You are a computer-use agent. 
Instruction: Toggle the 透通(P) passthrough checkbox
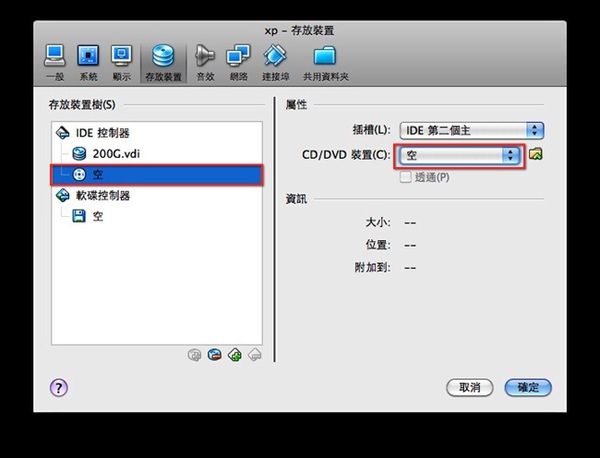point(405,177)
